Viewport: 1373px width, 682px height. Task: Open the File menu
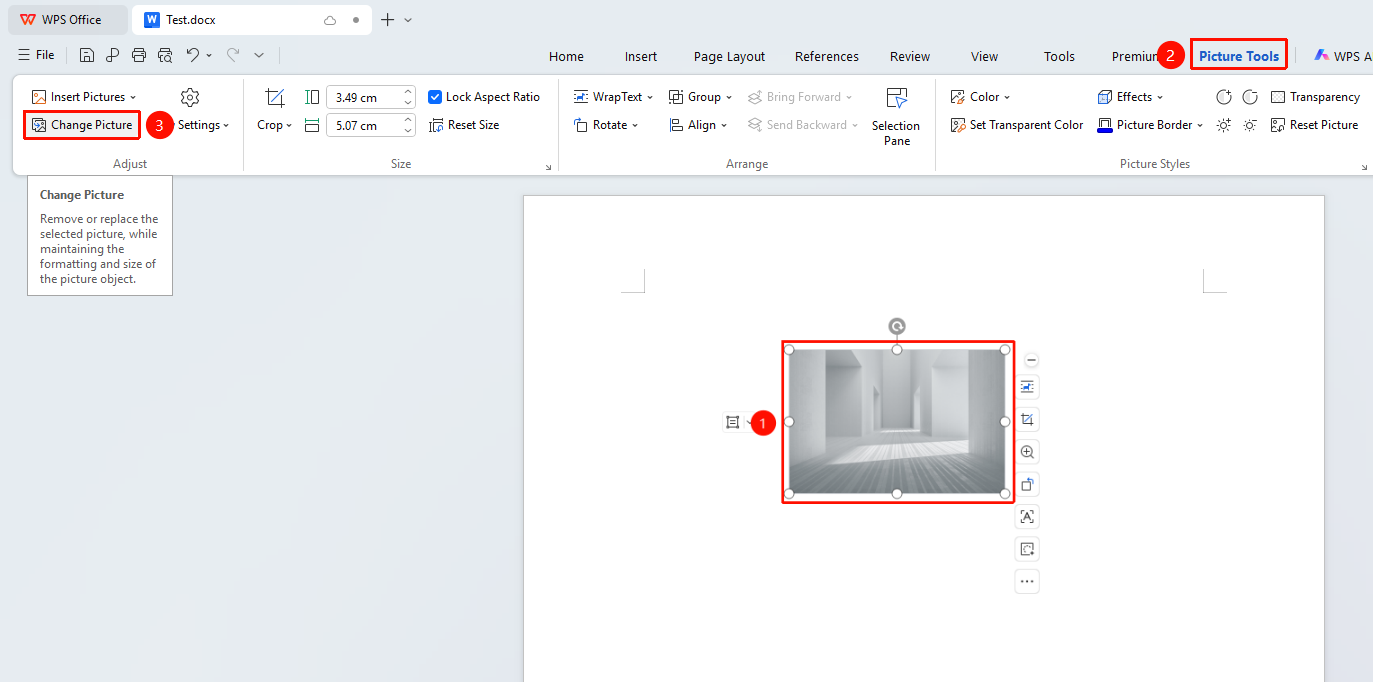[37, 55]
